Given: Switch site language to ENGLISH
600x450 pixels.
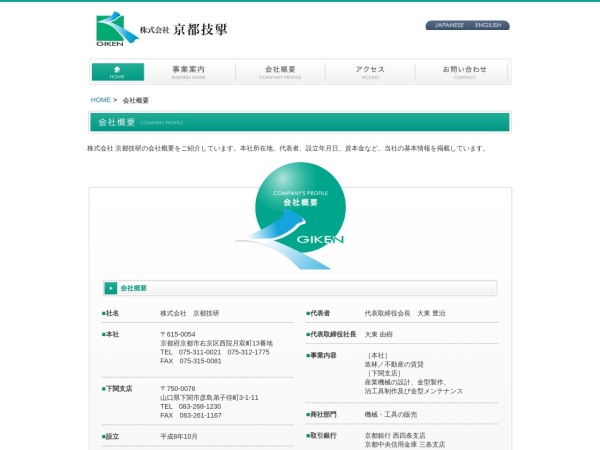Looking at the screenshot, I should (x=488, y=25).
